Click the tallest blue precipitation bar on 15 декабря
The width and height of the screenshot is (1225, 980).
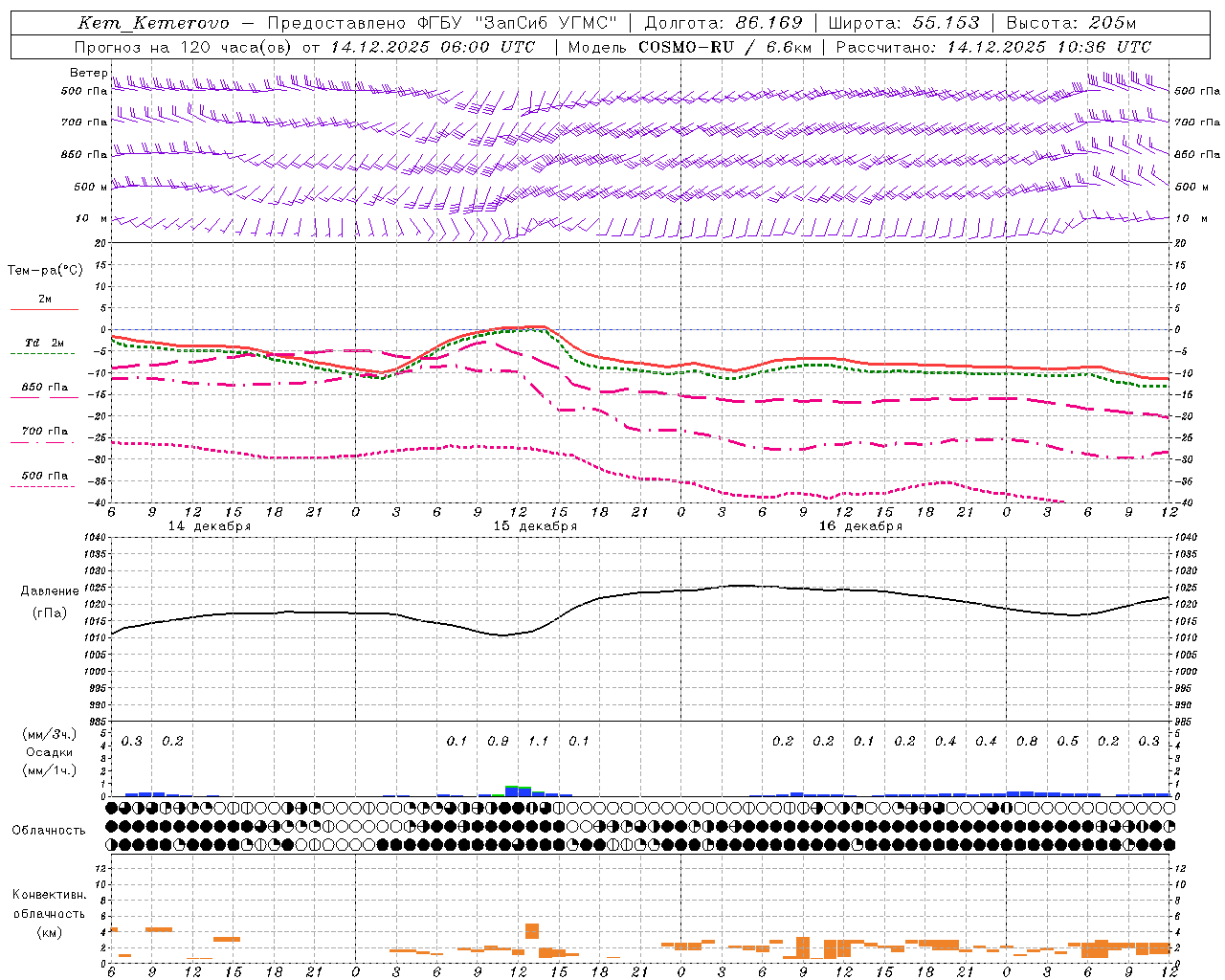point(512,791)
